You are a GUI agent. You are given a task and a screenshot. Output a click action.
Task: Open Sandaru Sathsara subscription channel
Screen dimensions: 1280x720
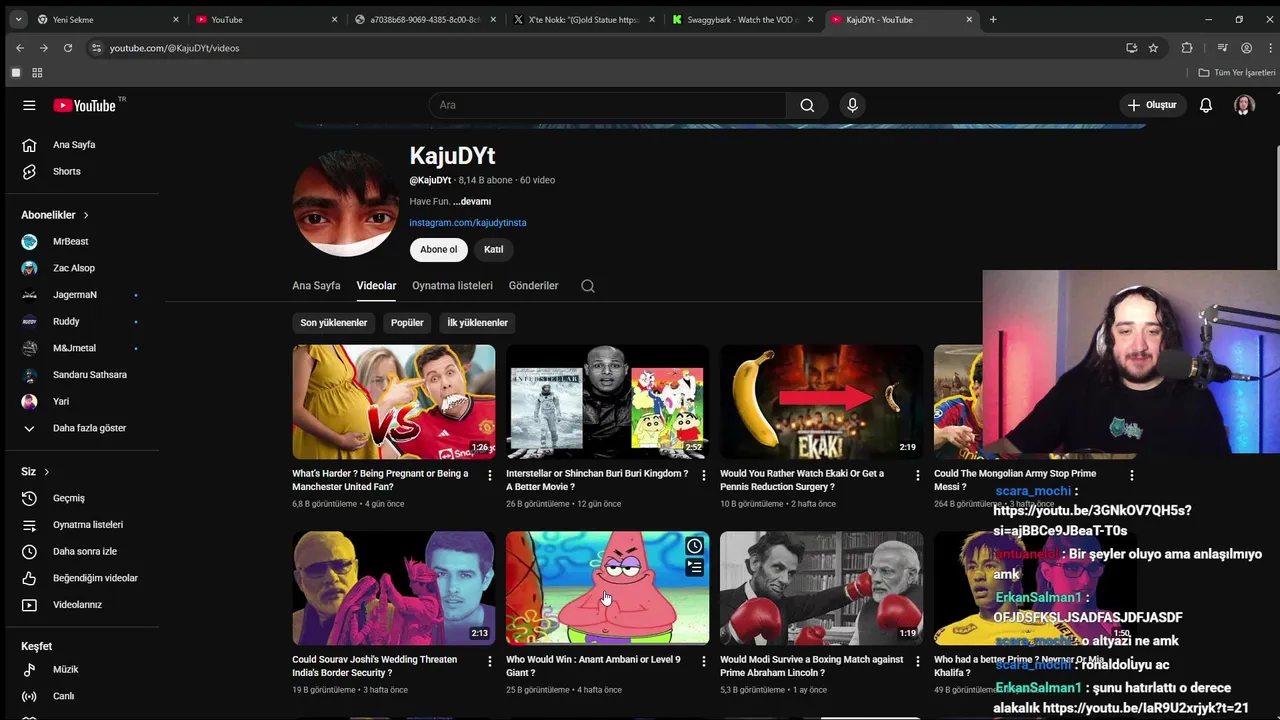[88, 375]
